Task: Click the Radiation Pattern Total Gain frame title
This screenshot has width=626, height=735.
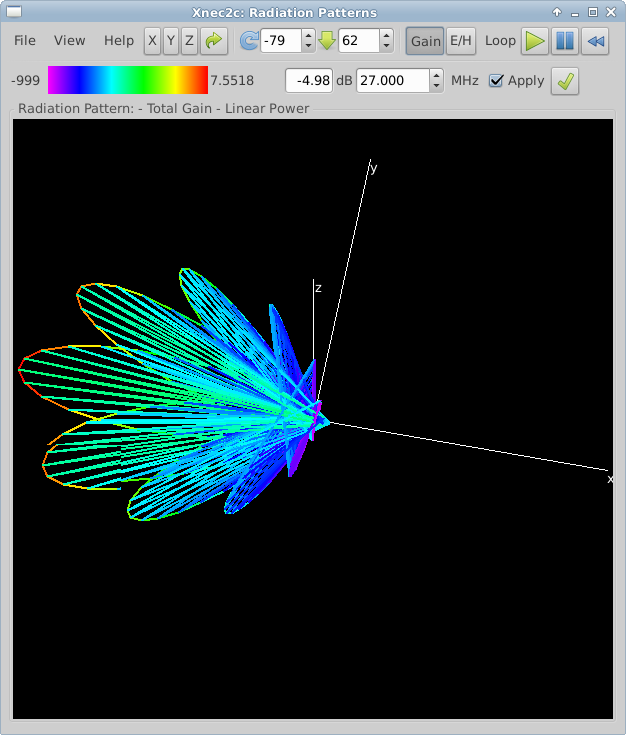Action: click(x=163, y=108)
